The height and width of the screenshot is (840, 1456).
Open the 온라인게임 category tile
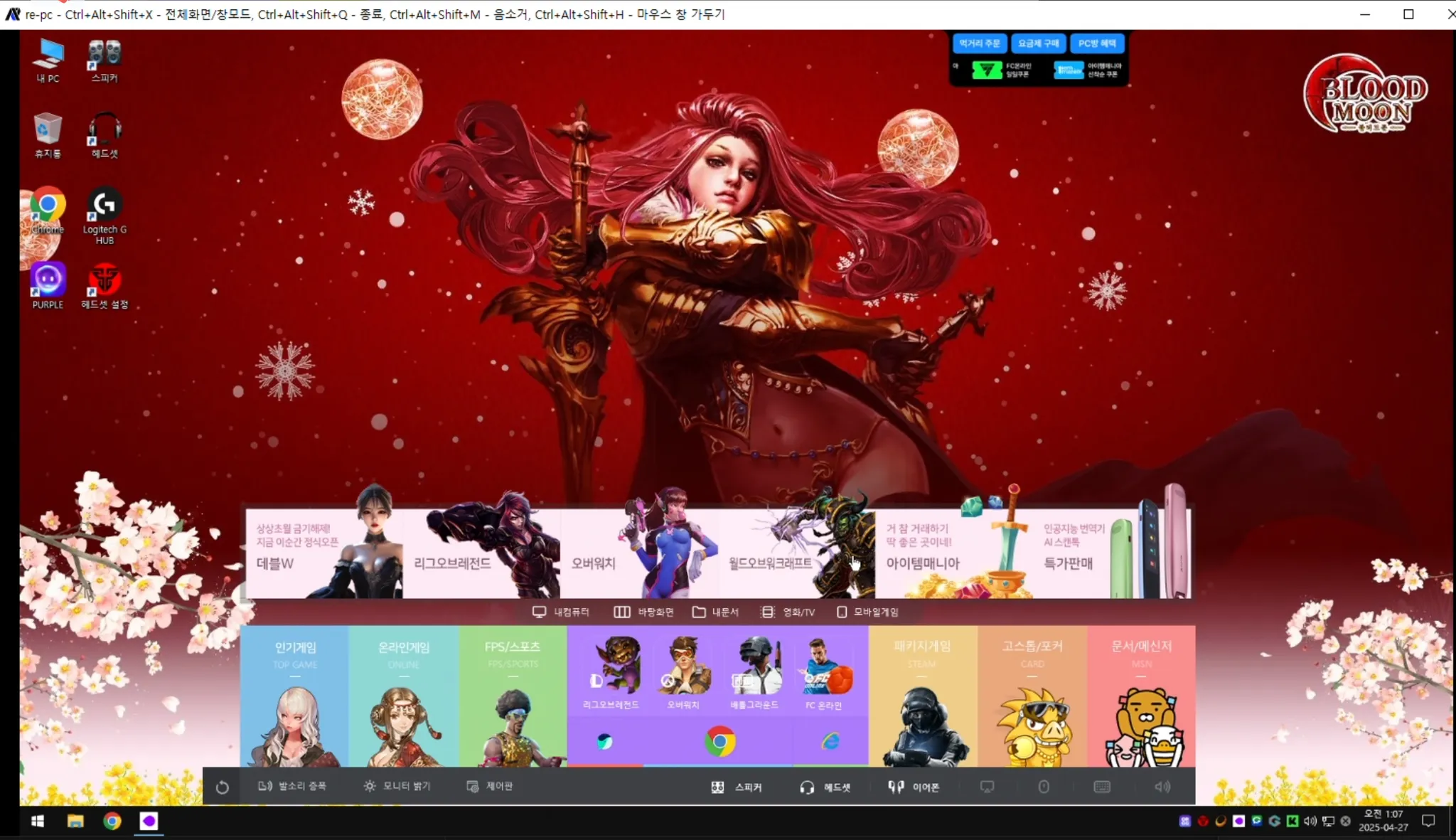(403, 696)
